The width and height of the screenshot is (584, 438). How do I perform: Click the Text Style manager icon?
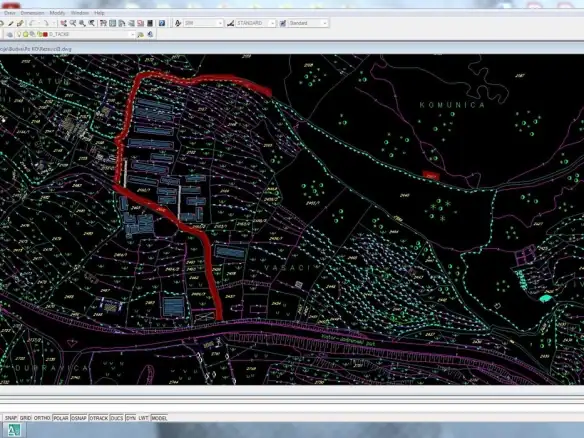(178, 23)
